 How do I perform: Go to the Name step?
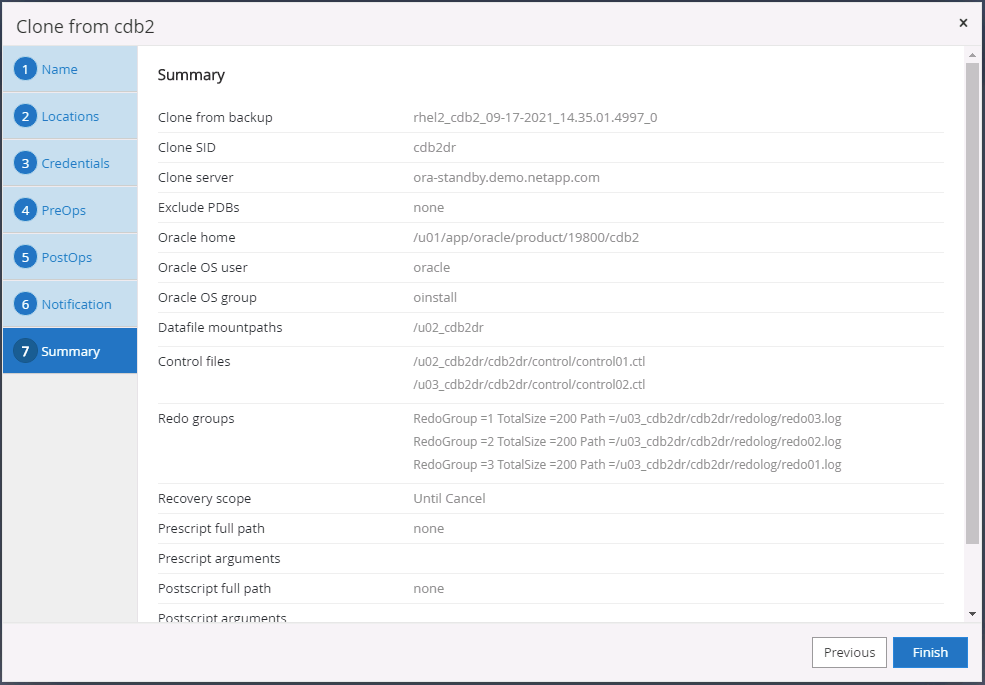[x=59, y=70]
